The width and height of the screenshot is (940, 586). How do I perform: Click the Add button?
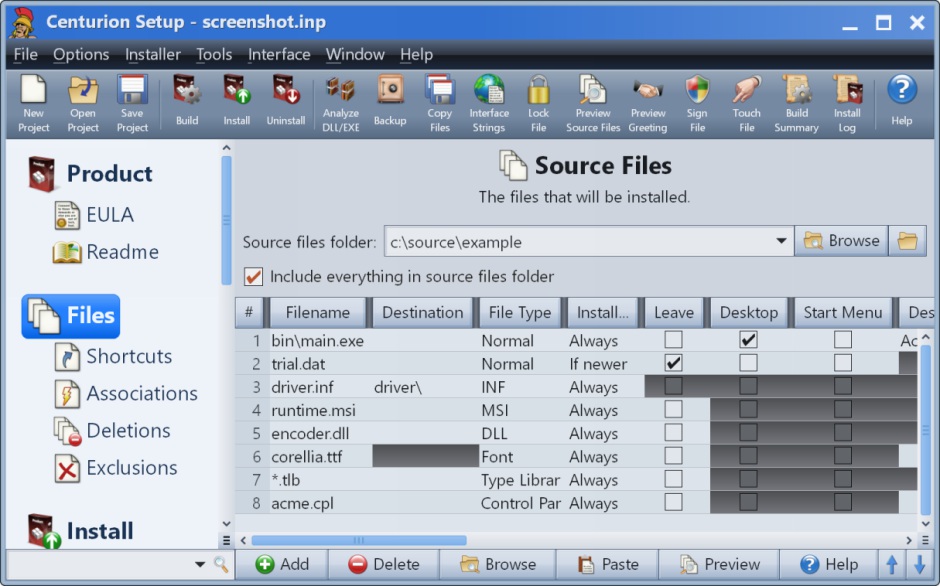283,564
